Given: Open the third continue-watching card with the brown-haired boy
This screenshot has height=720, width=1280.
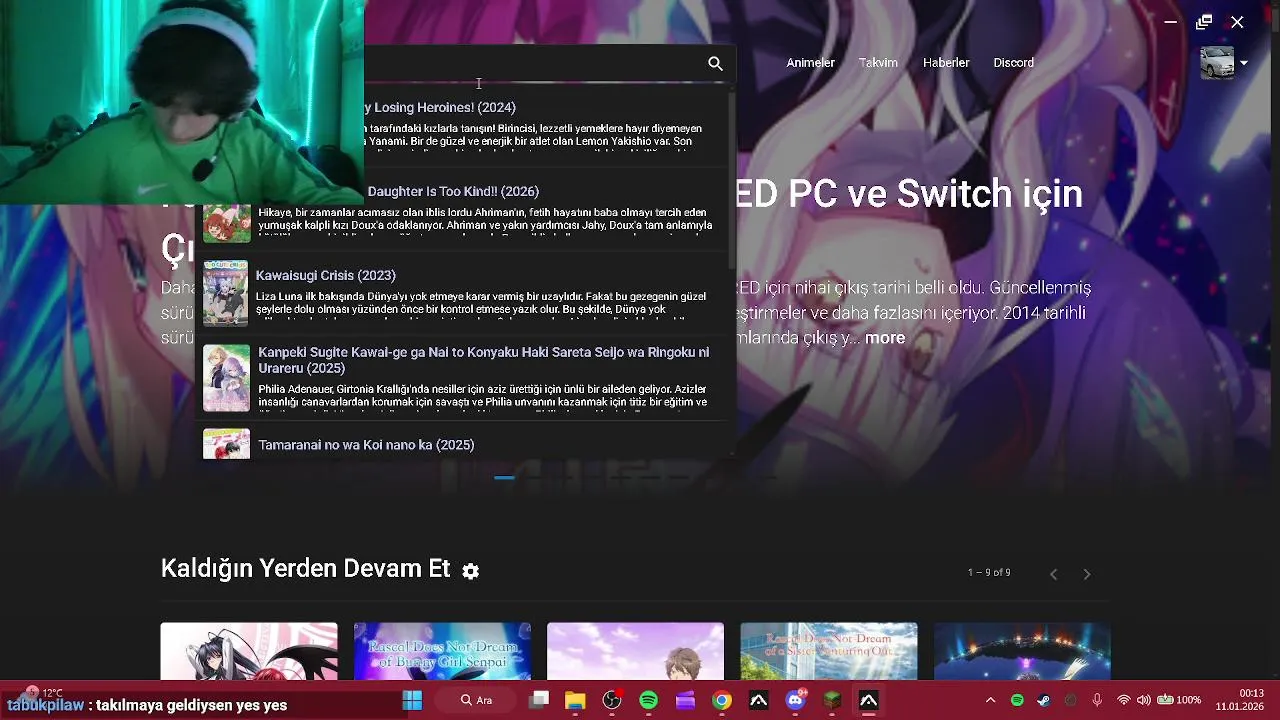Looking at the screenshot, I should point(635,651).
